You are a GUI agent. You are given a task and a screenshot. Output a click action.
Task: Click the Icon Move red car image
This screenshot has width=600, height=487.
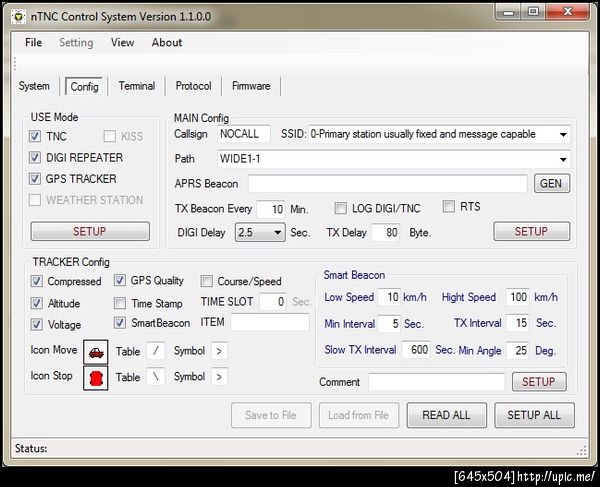pyautogui.click(x=96, y=352)
